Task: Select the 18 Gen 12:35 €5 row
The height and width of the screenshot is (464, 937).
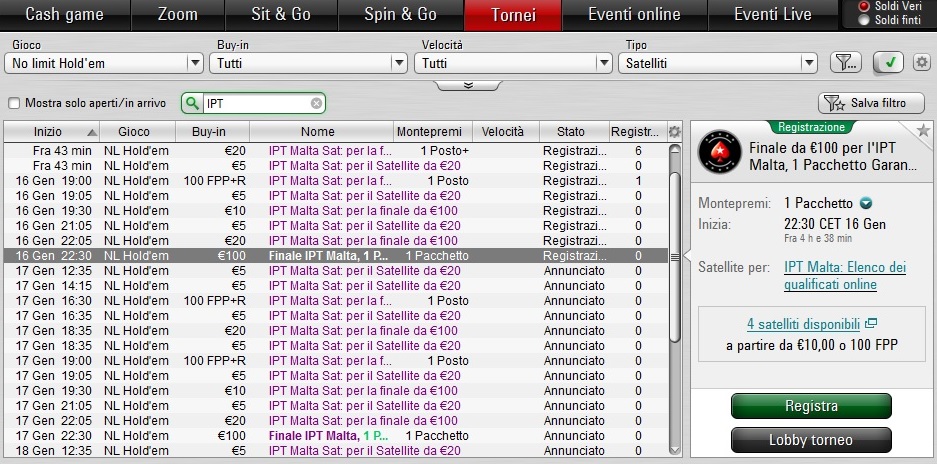Action: (x=336, y=450)
